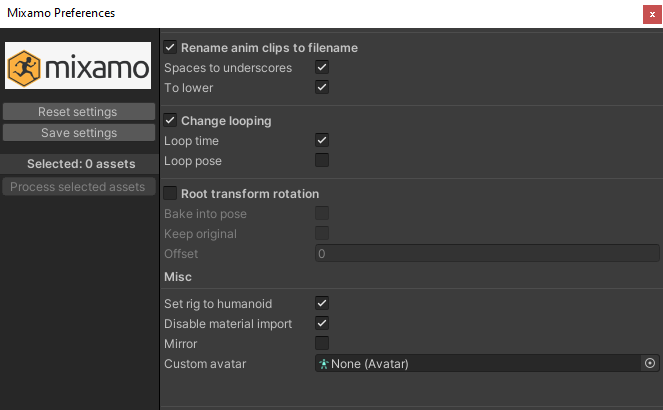Toggle Set rig to humanoid checkbox

(322, 303)
